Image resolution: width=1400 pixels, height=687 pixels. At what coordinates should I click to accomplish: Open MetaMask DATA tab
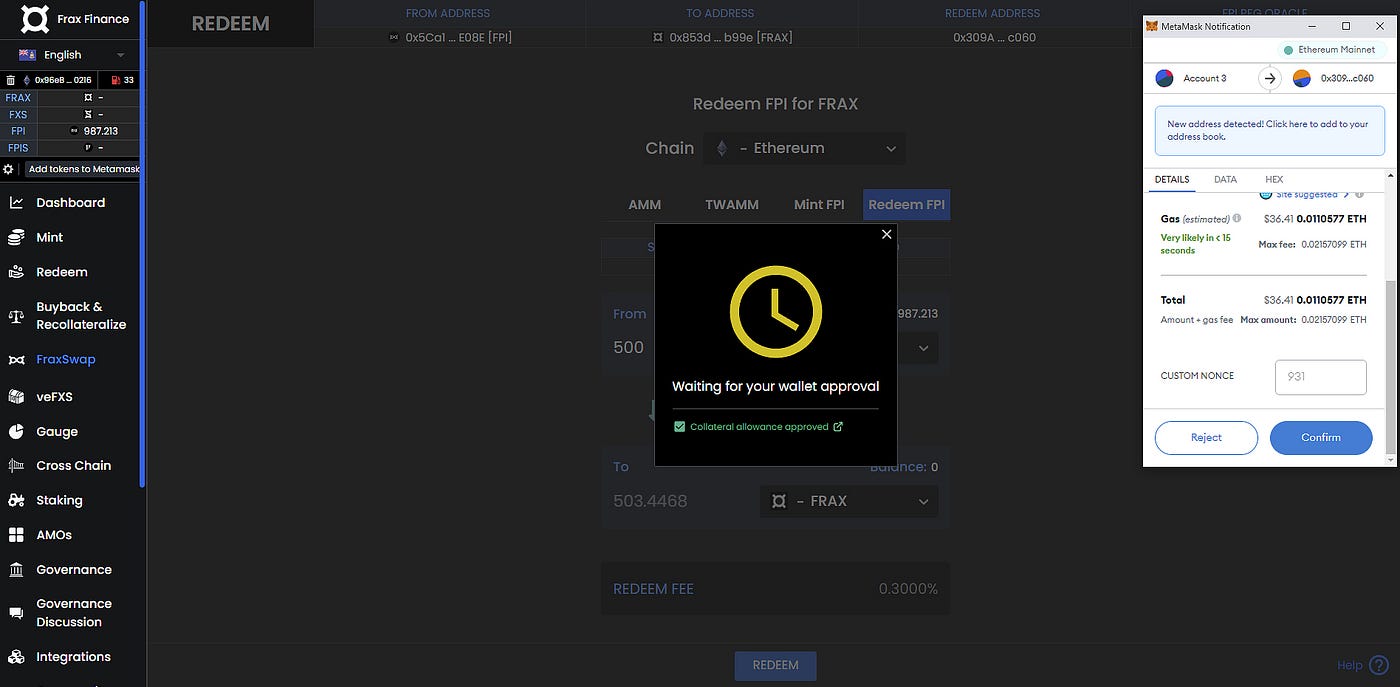tap(1225, 180)
